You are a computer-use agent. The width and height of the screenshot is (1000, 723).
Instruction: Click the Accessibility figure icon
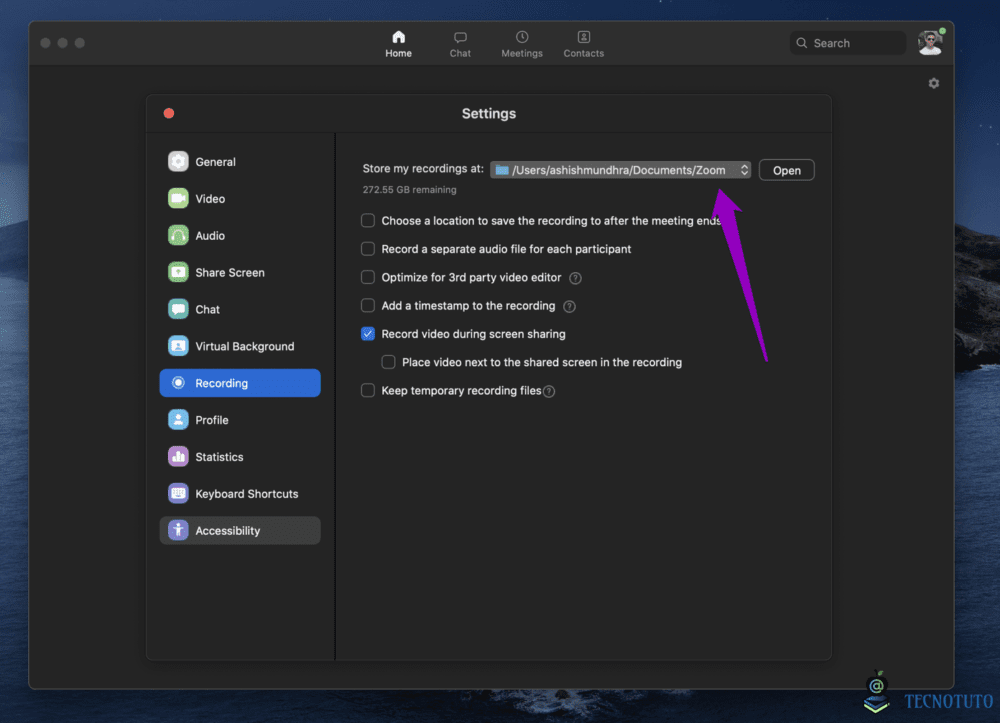(x=178, y=530)
